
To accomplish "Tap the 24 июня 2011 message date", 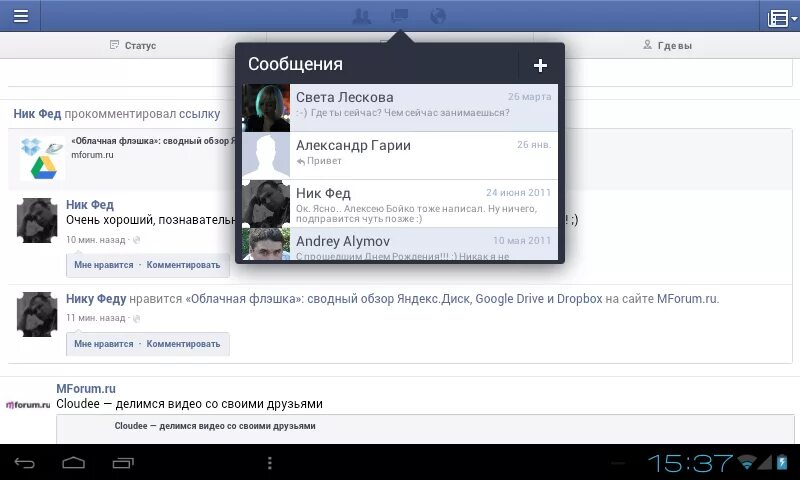I will (x=518, y=193).
